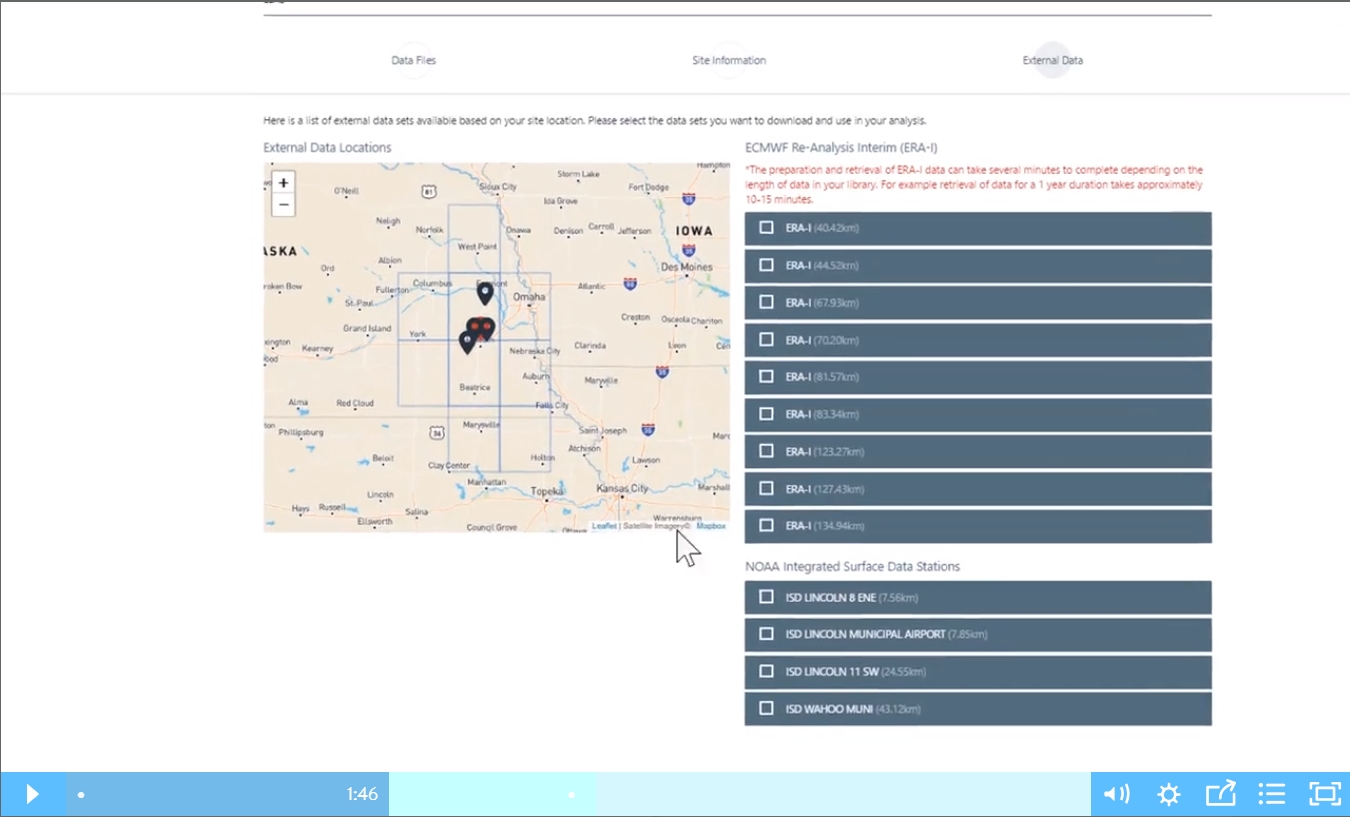Screen dimensions: 1350x817
Task: Click the red ERA-I retrieval time note
Action: click(x=975, y=185)
